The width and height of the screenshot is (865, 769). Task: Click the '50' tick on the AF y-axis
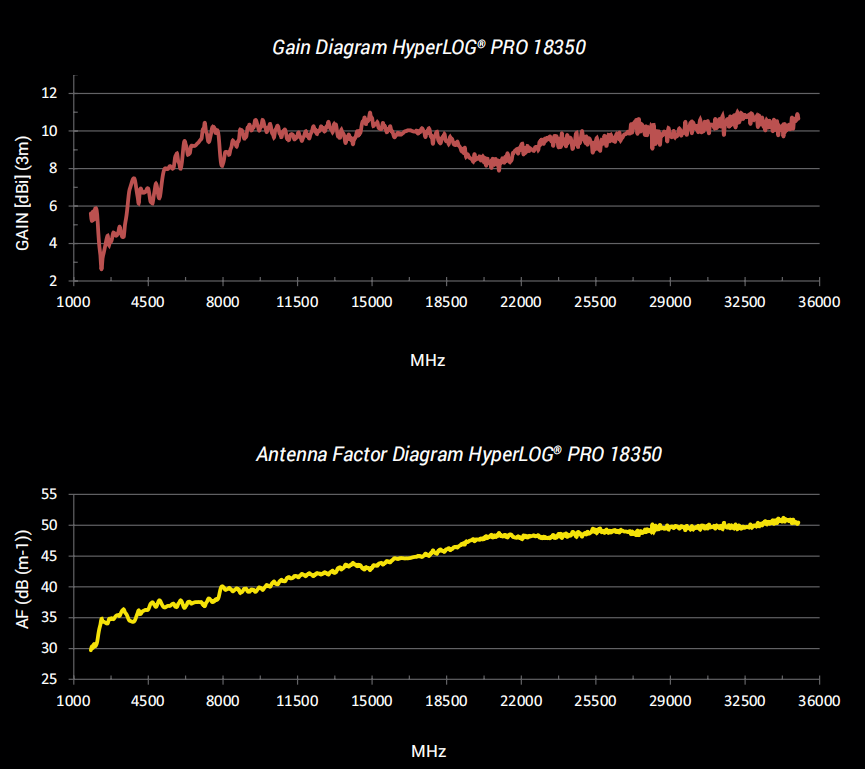pos(50,525)
